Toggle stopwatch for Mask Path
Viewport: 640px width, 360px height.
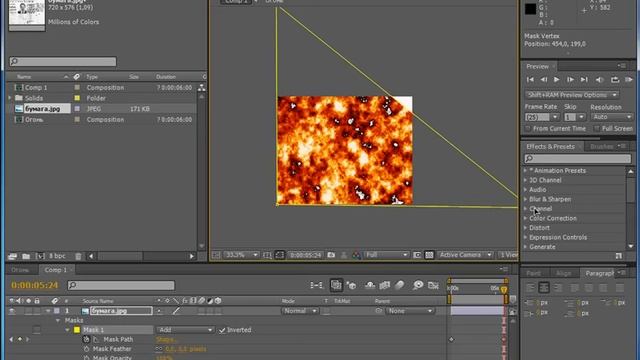click(x=86, y=339)
